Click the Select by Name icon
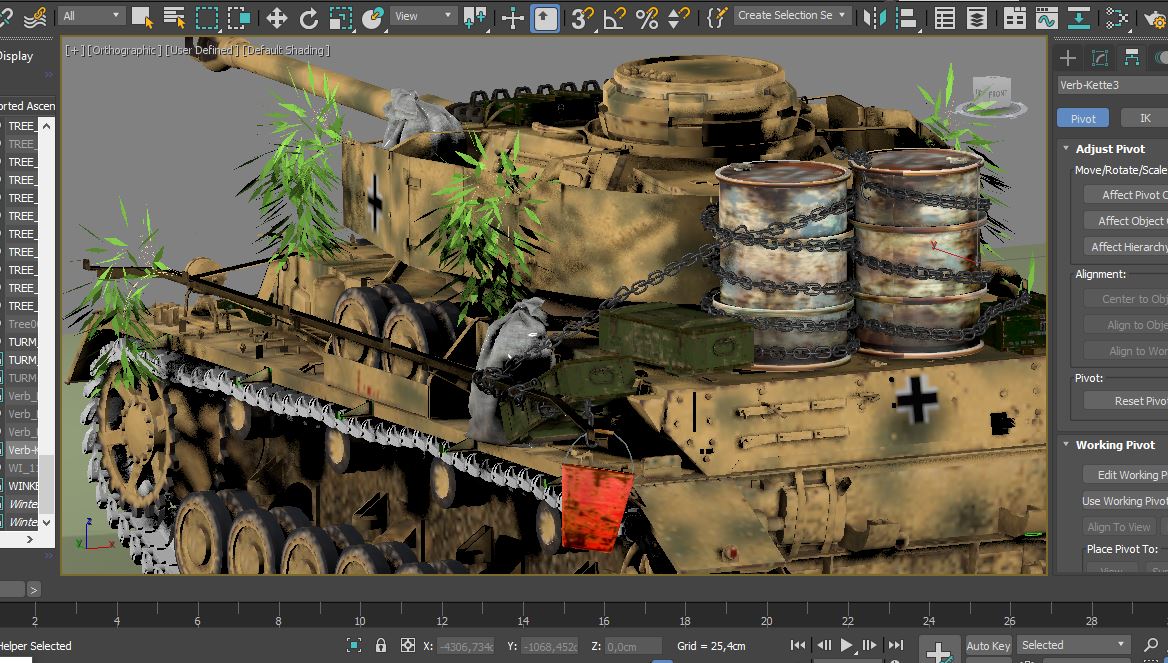 coord(174,17)
